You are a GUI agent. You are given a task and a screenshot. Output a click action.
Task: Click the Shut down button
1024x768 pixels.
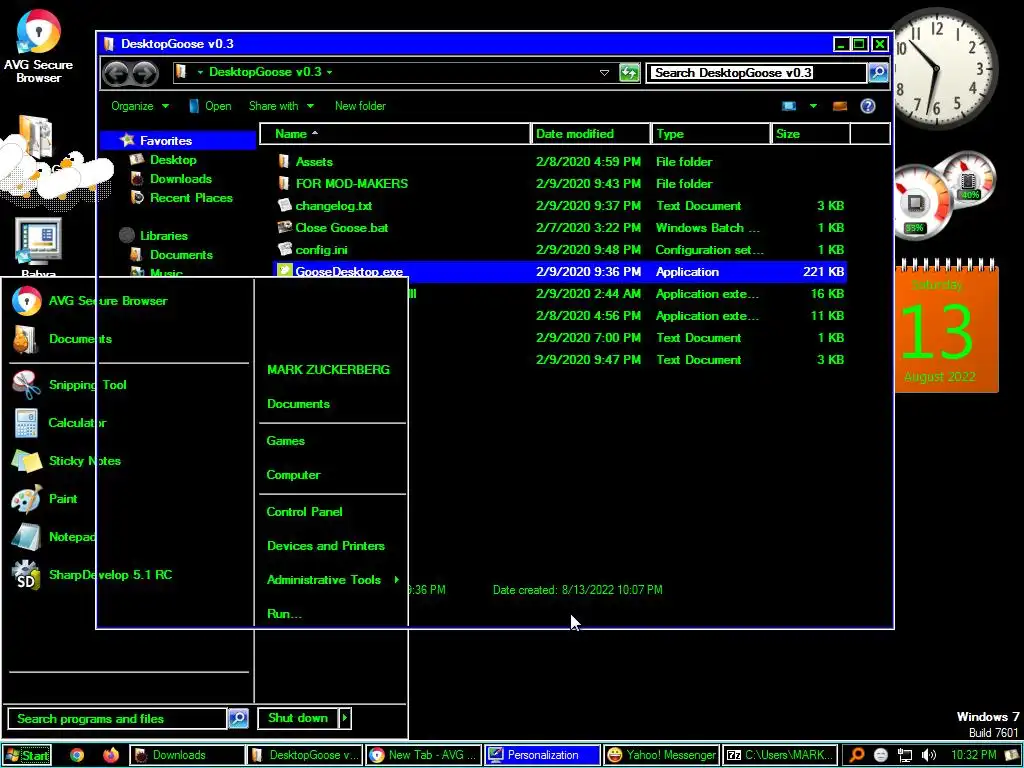pyautogui.click(x=298, y=718)
